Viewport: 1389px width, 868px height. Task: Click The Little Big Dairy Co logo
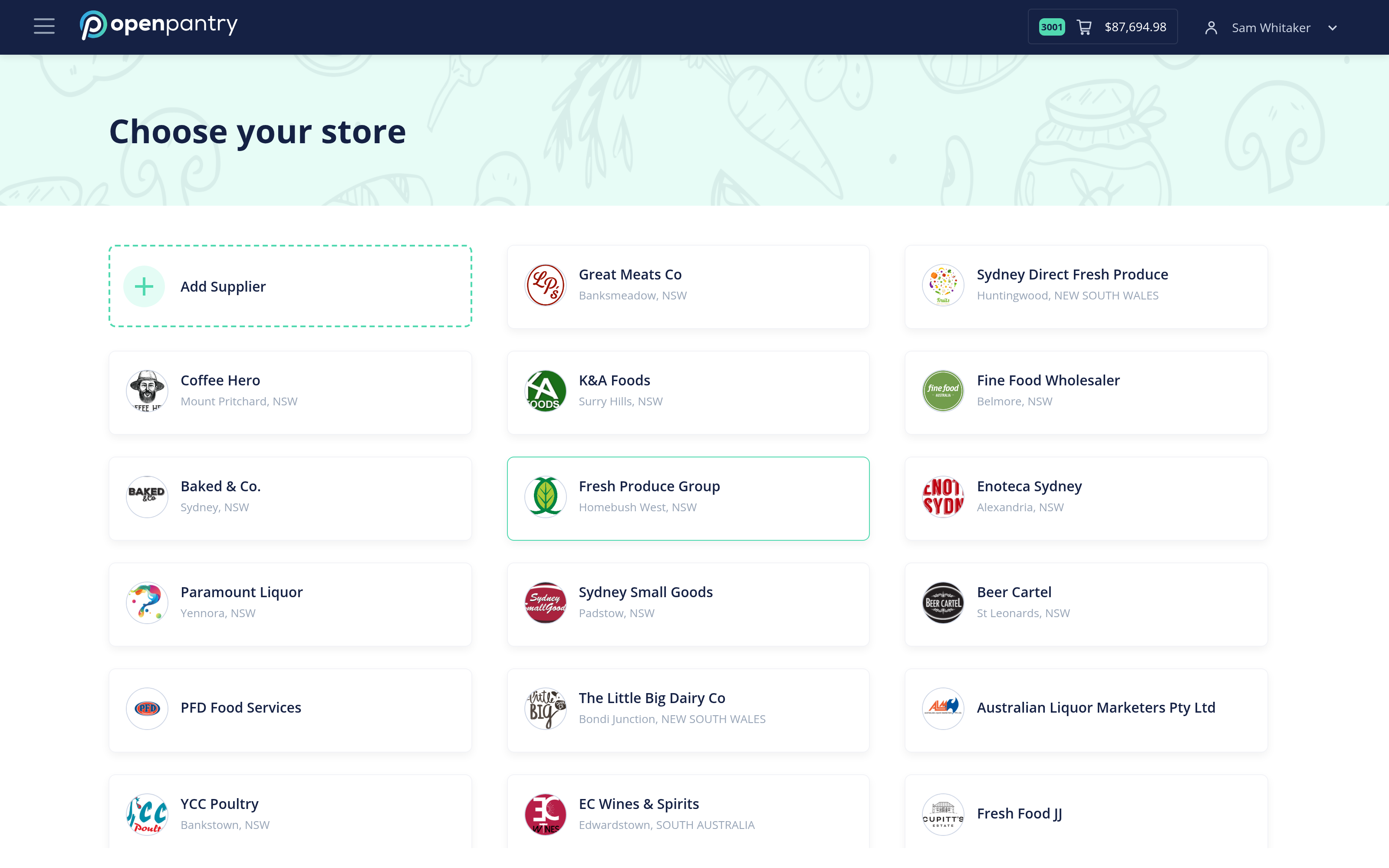(x=545, y=708)
